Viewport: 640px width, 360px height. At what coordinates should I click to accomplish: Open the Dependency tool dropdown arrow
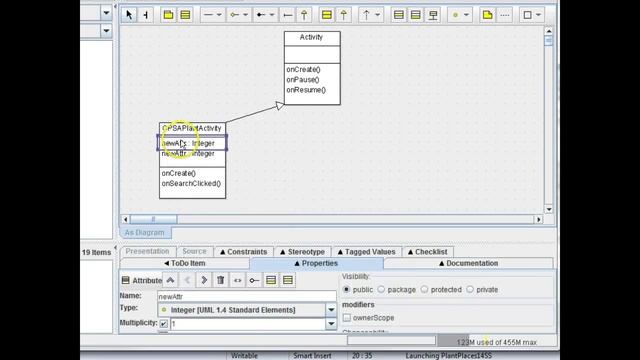click(x=377, y=15)
